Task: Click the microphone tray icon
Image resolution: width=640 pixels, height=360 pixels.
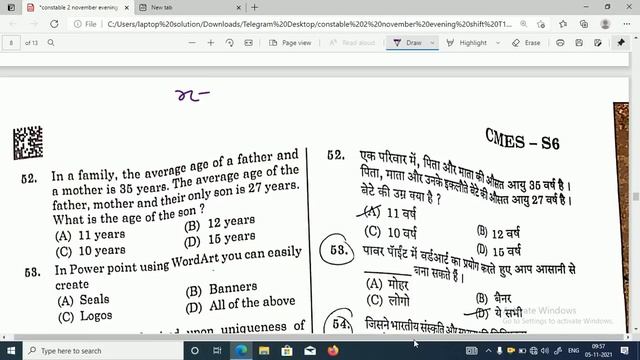Action: click(499, 351)
